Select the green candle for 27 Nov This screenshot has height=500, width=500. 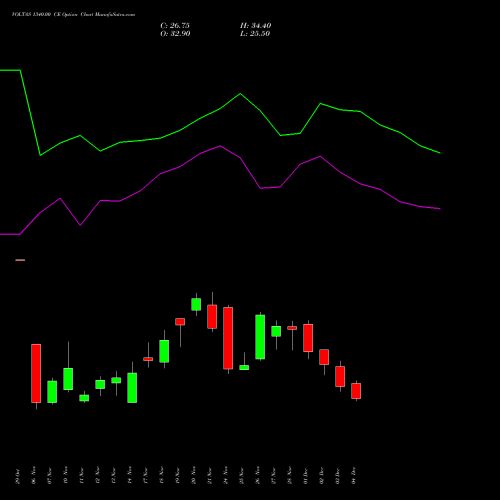click(x=276, y=331)
